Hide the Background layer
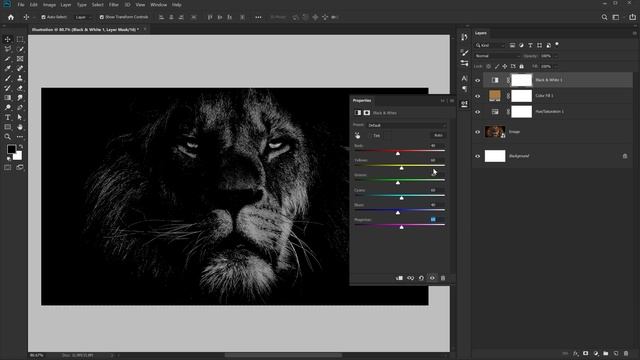 pyautogui.click(x=478, y=156)
